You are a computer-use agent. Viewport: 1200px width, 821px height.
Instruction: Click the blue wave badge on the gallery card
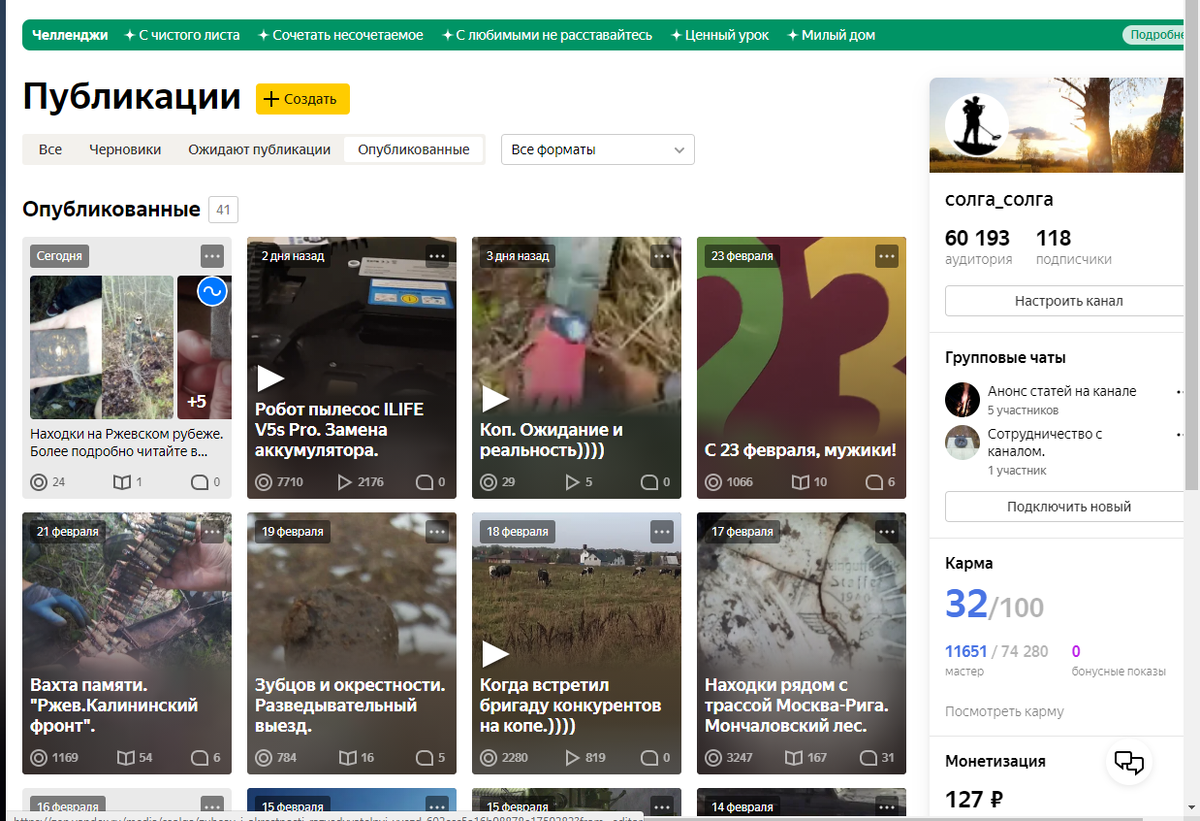click(212, 292)
